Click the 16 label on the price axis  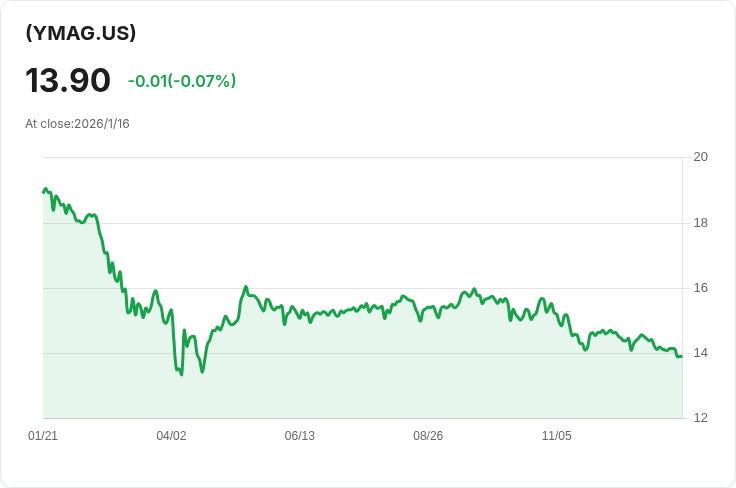700,288
